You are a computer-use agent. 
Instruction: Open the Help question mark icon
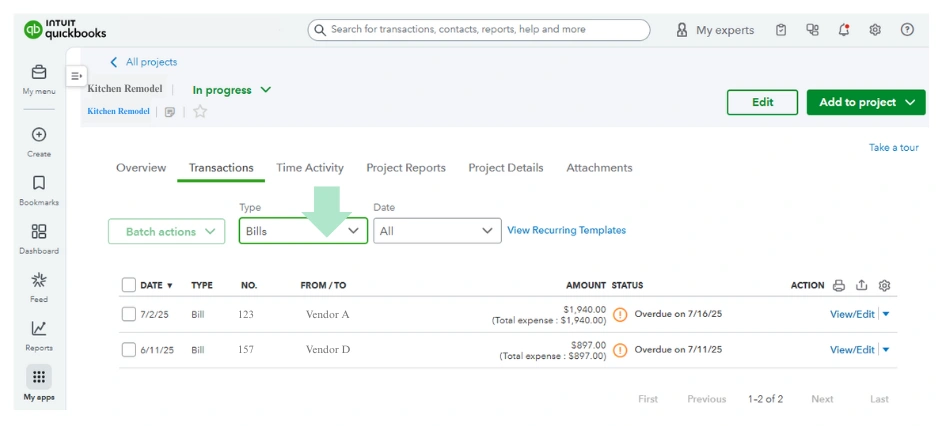pos(907,30)
